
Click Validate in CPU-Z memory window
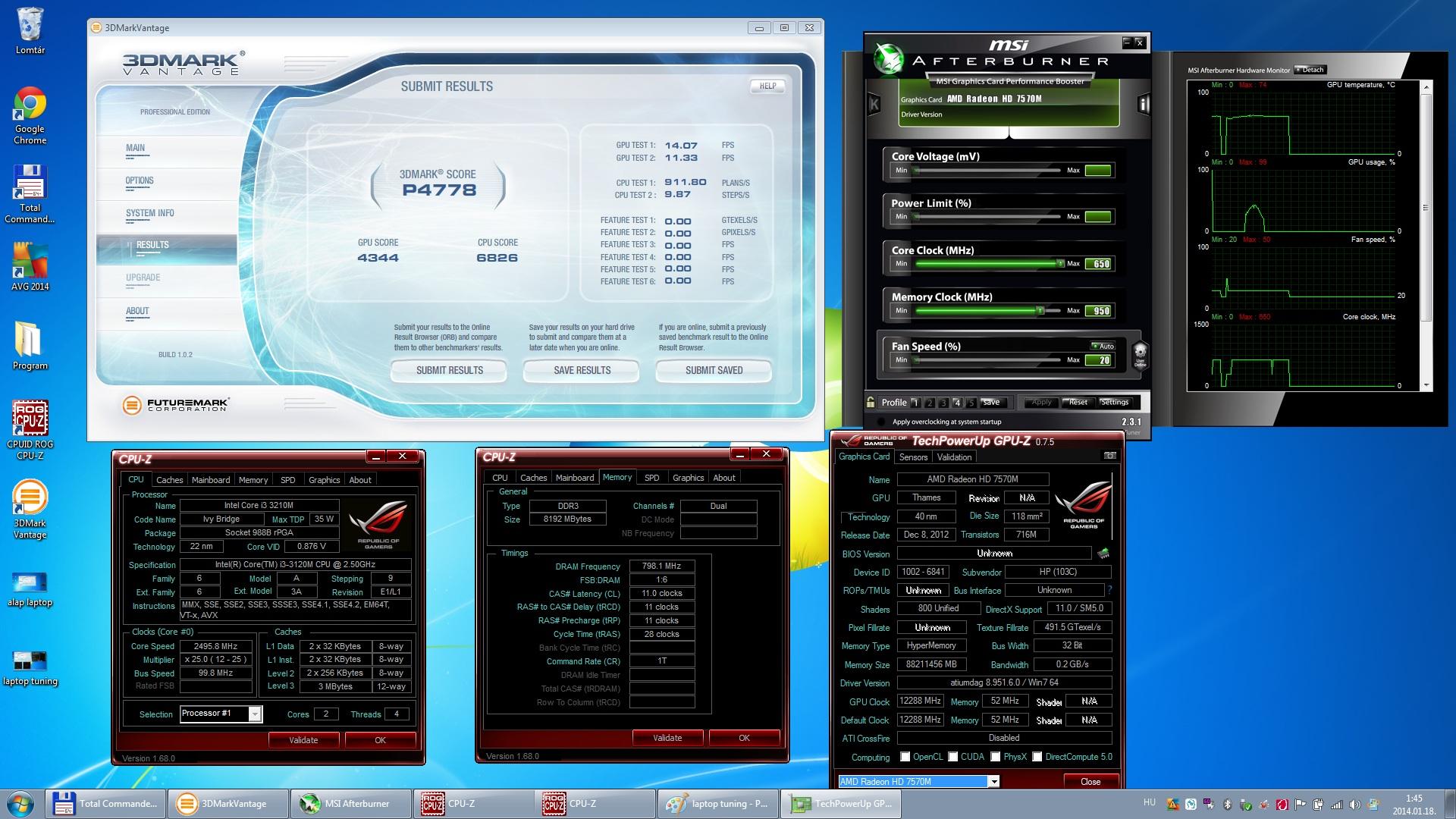[x=667, y=738]
